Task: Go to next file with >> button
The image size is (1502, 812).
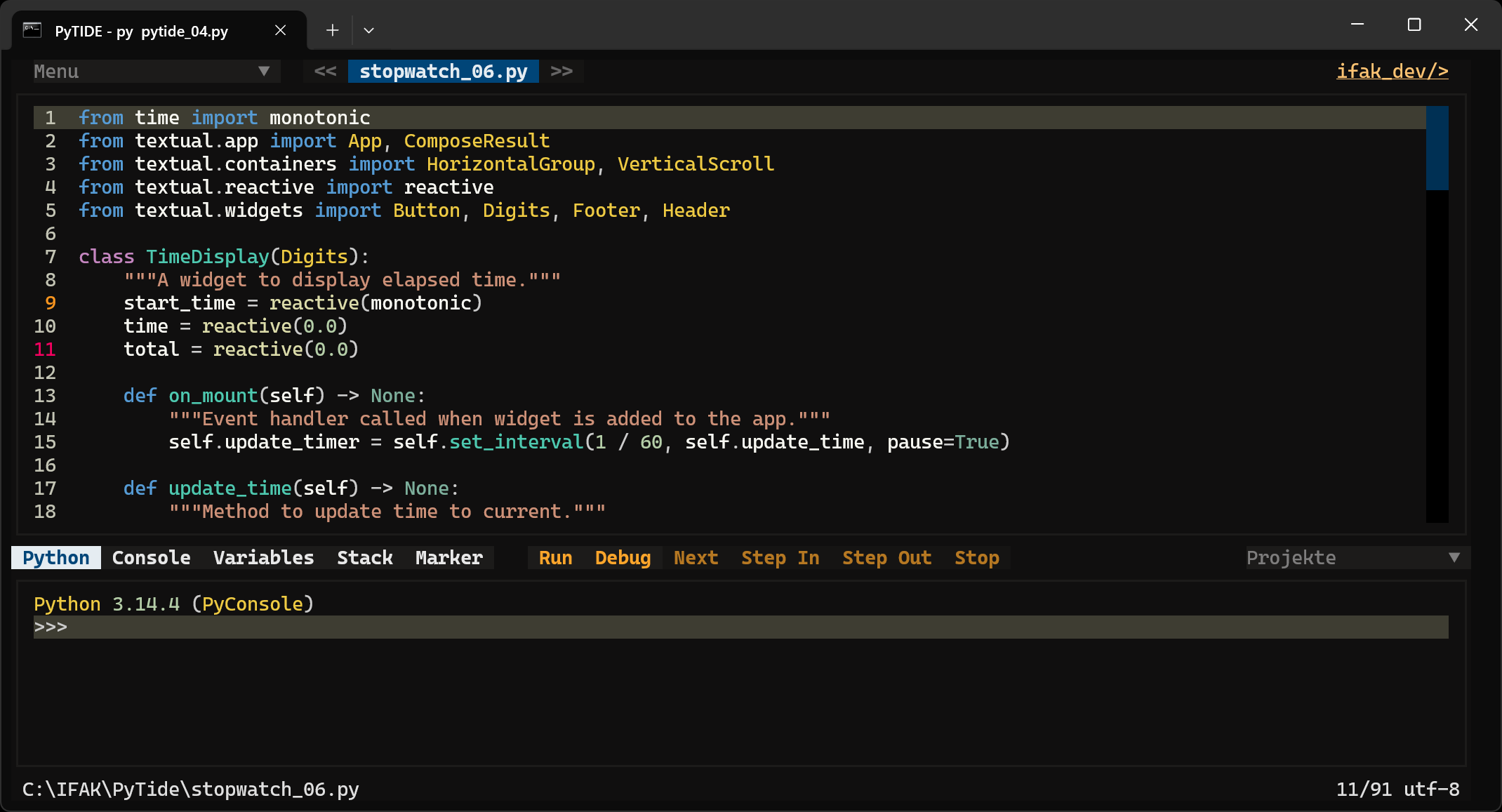Action: [561, 71]
